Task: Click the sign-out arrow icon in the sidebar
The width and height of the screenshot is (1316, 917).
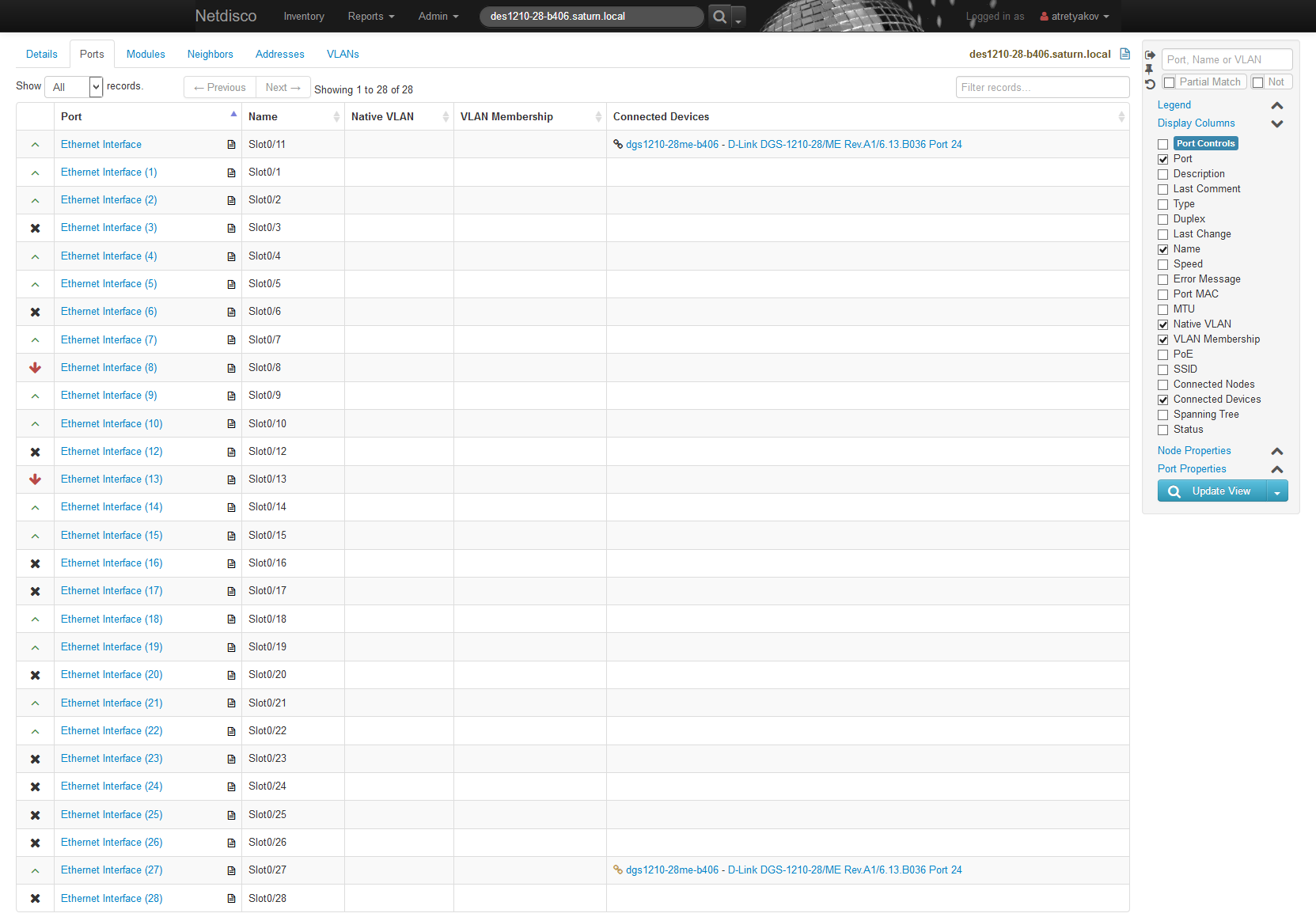Action: click(1150, 55)
